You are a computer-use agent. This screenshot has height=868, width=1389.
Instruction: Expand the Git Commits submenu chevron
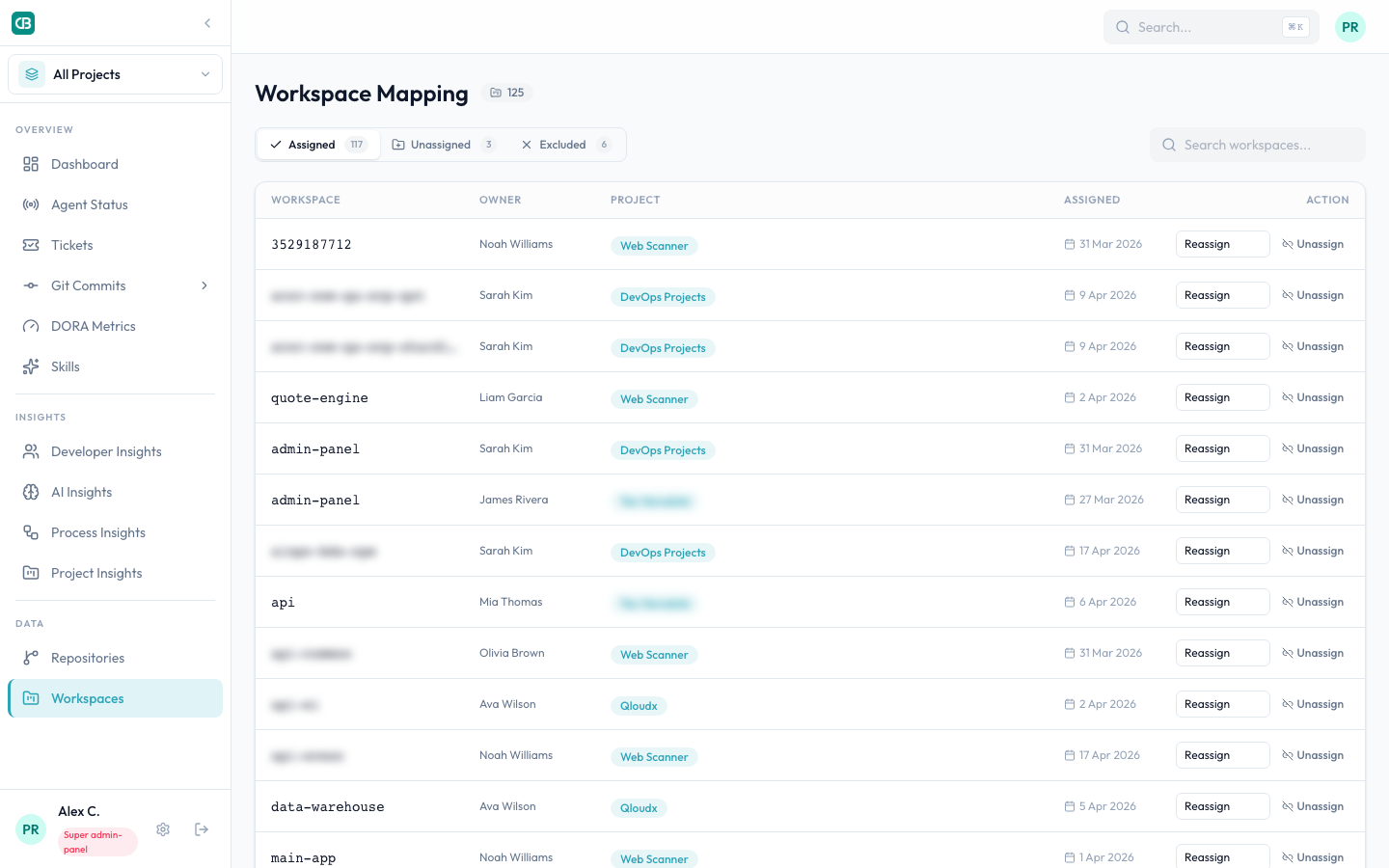(204, 285)
